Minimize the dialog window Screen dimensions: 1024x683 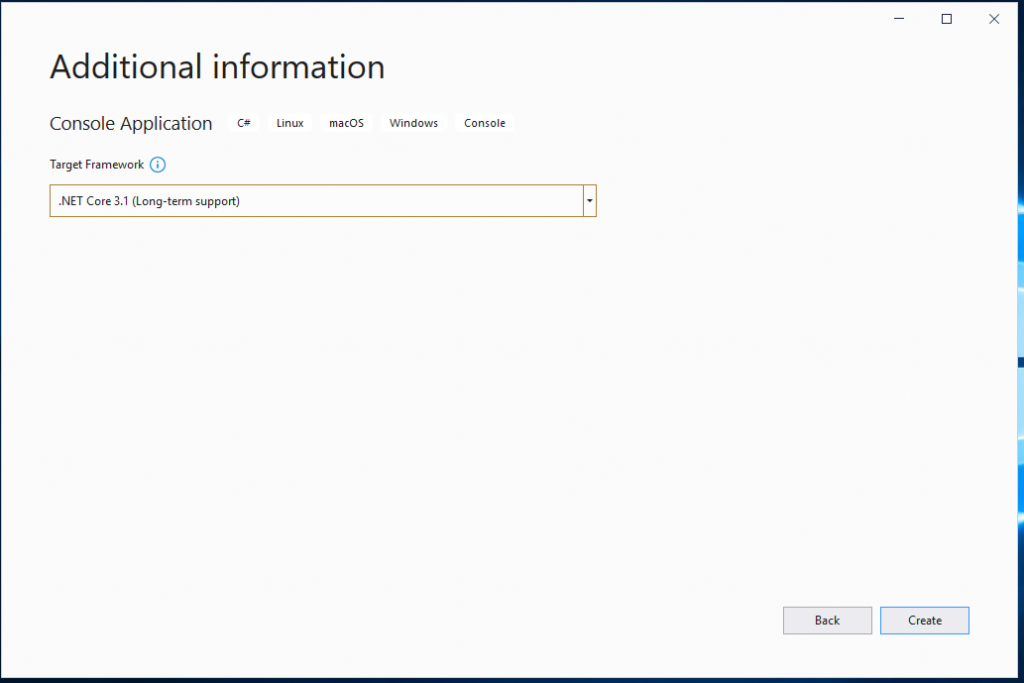tap(899, 19)
